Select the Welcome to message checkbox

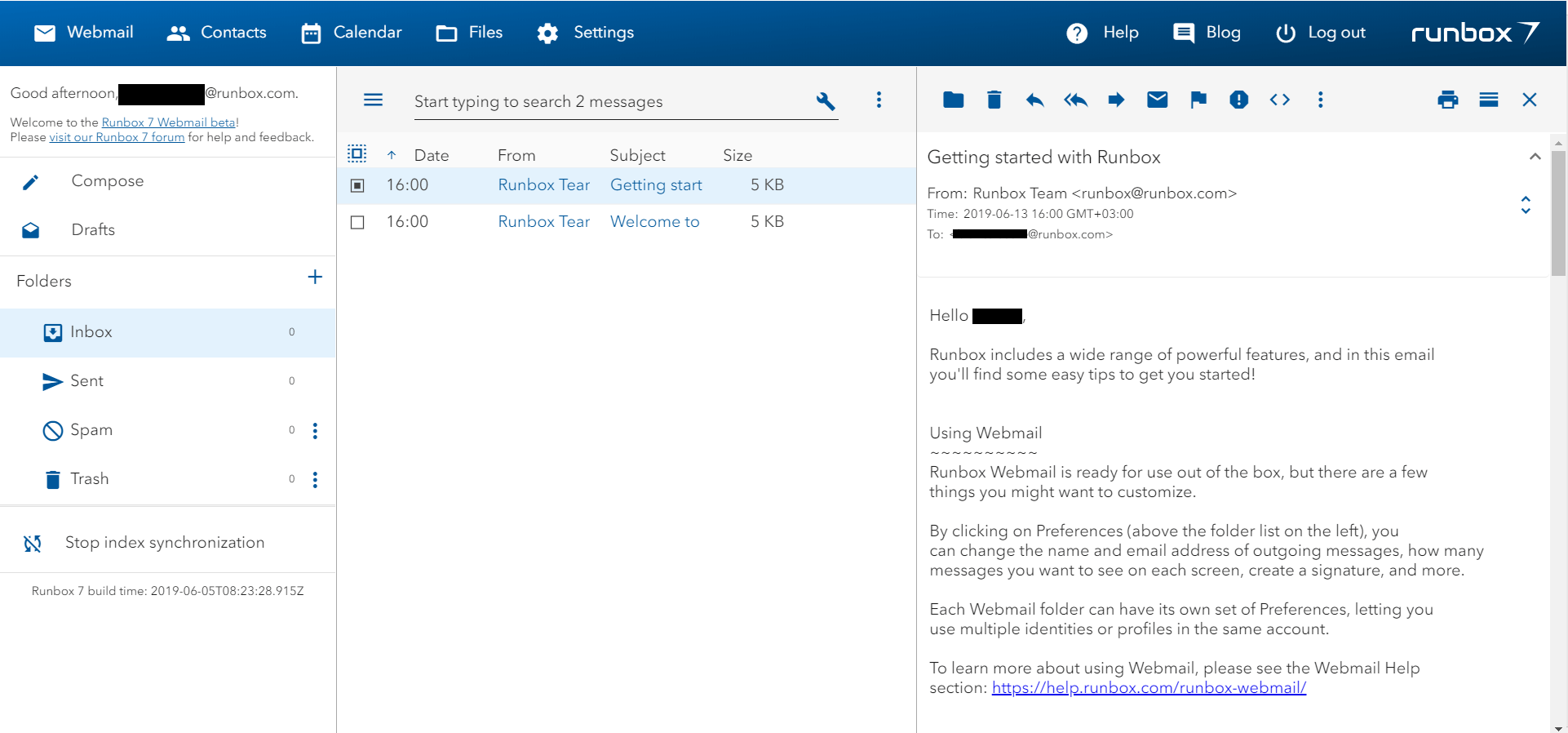tap(357, 222)
